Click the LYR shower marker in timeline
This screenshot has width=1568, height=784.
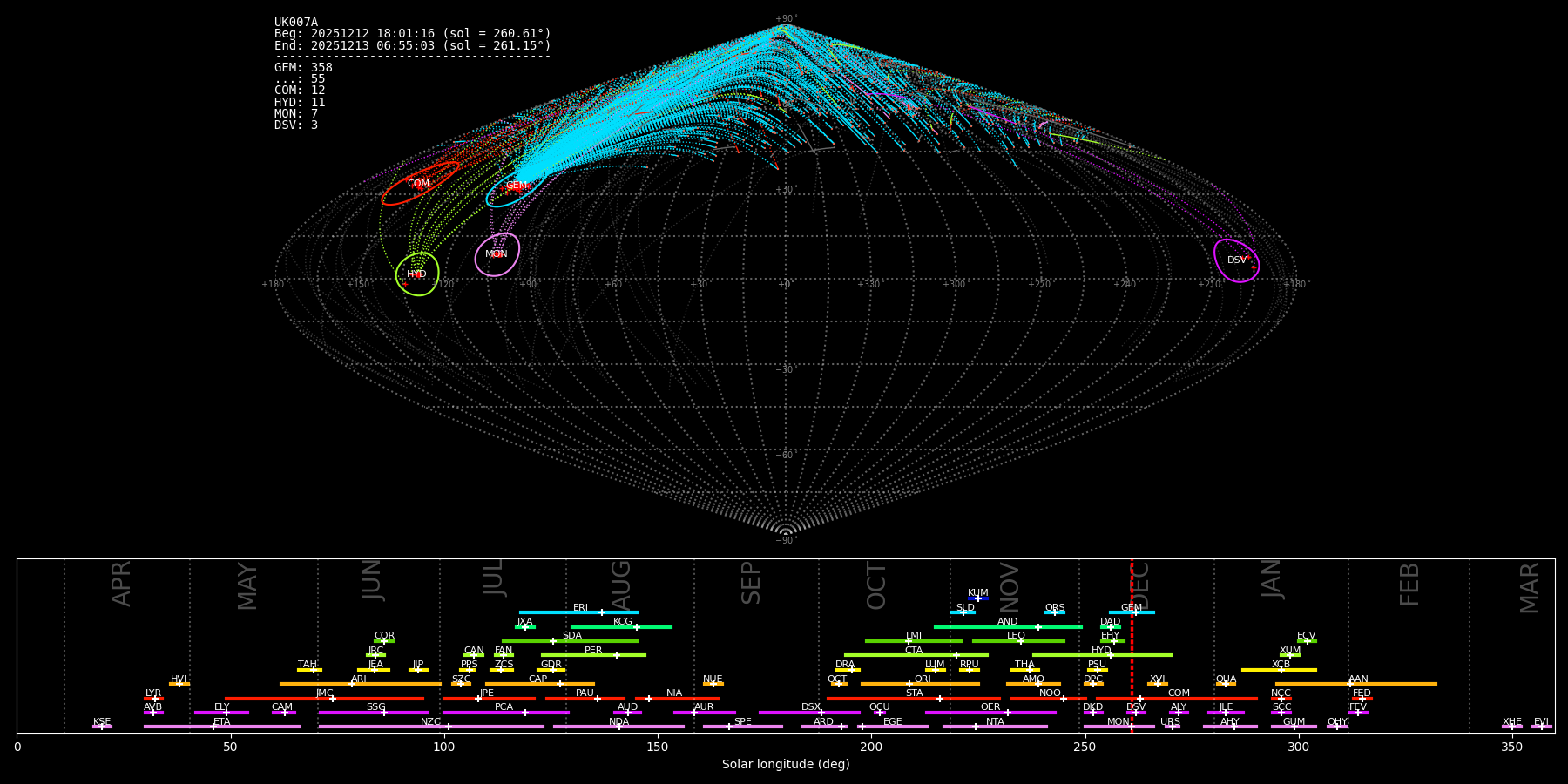point(153,698)
